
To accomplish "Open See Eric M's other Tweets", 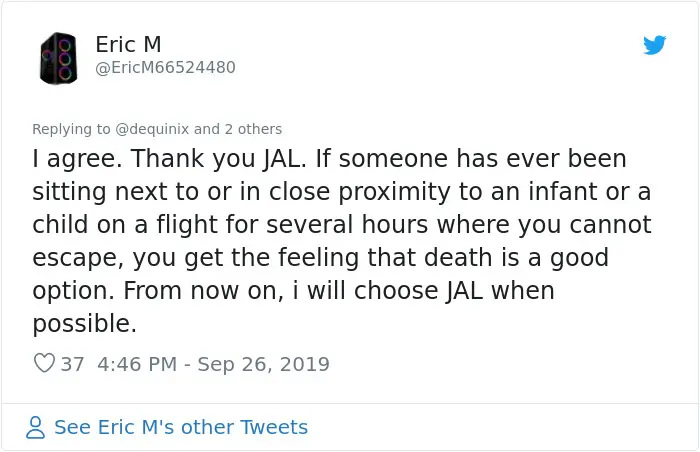I will (180, 428).
